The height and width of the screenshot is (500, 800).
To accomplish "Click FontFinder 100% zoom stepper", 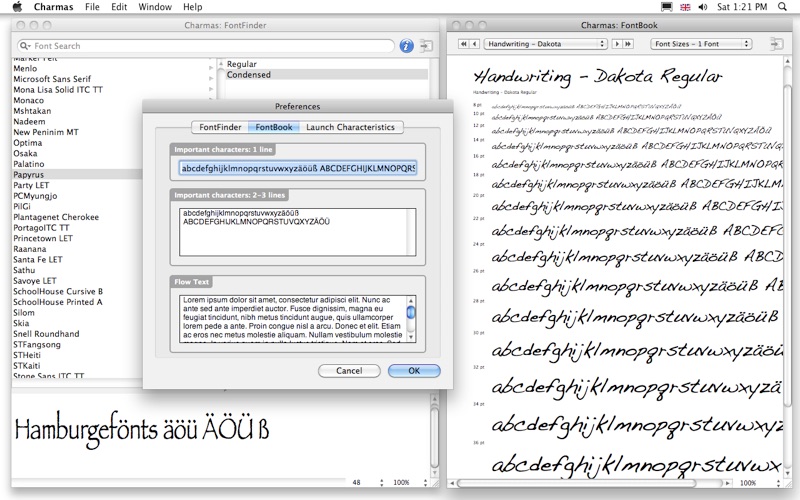I will point(425,482).
